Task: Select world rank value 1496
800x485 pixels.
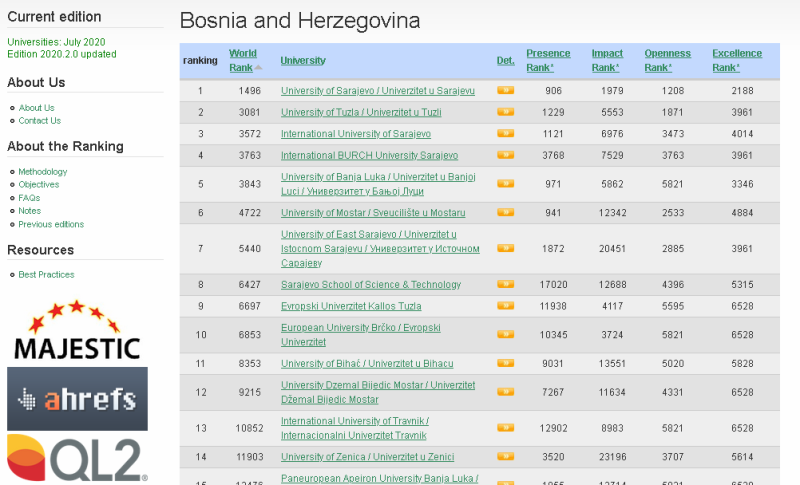Action: [x=249, y=91]
